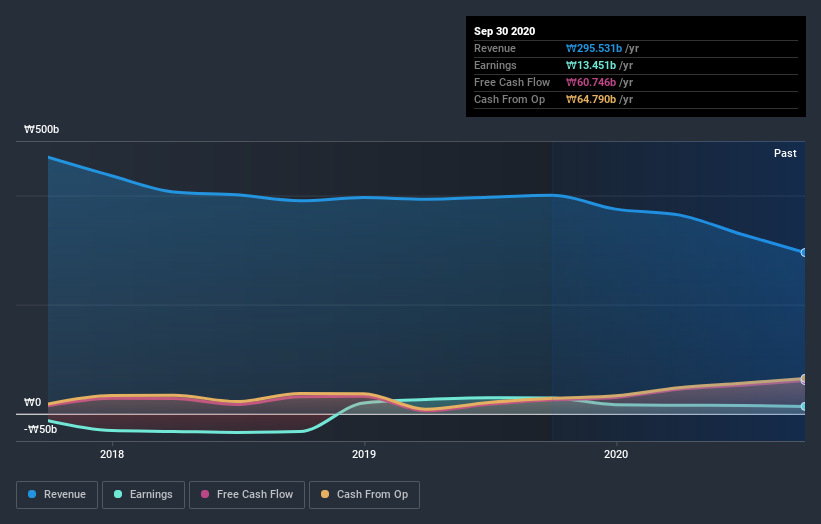Click the 'Cash From Op' label in tooltip
Viewport: 821px width, 524px height.
pos(509,99)
